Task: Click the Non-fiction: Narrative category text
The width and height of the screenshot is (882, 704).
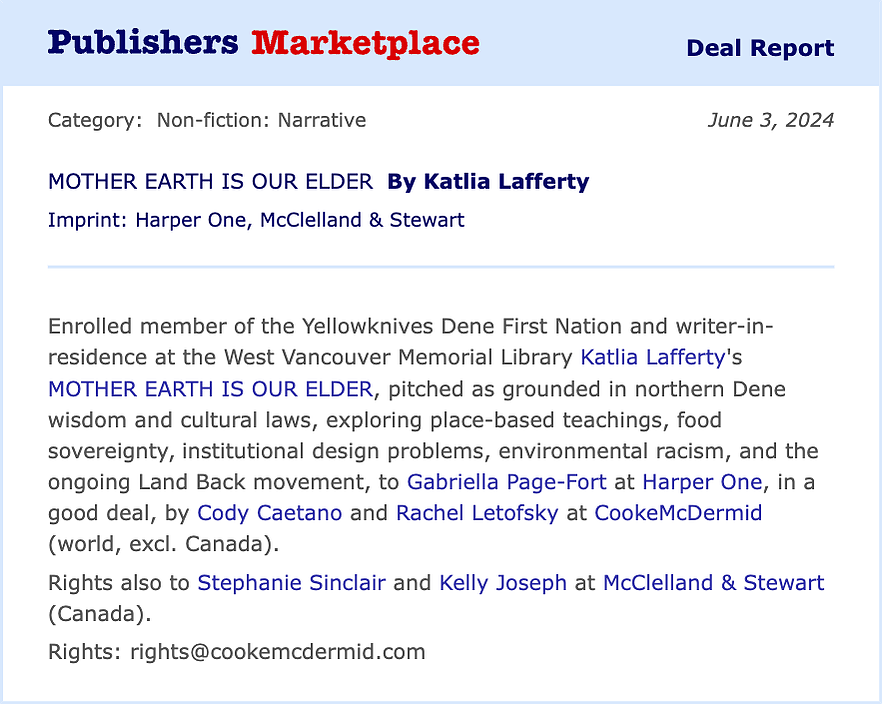Action: click(261, 120)
